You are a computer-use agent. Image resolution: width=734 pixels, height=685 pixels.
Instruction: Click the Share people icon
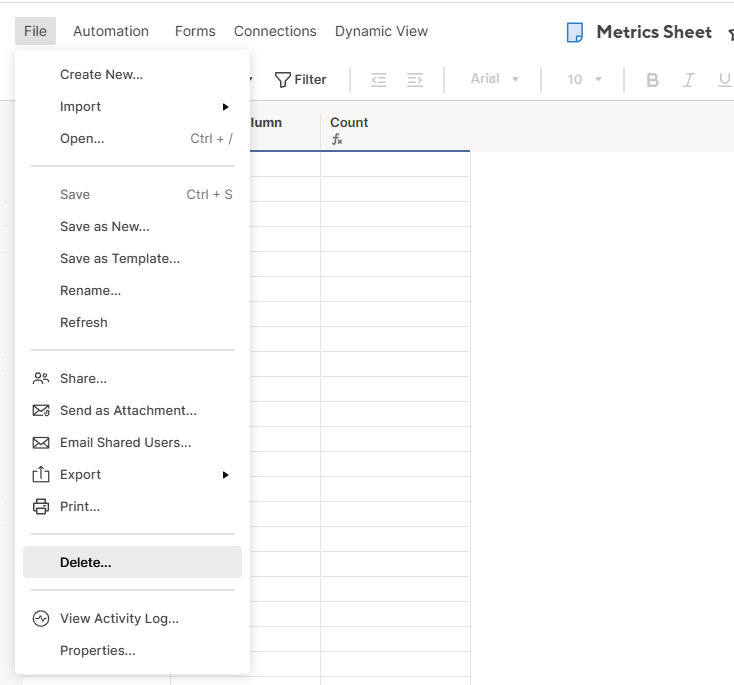(41, 378)
